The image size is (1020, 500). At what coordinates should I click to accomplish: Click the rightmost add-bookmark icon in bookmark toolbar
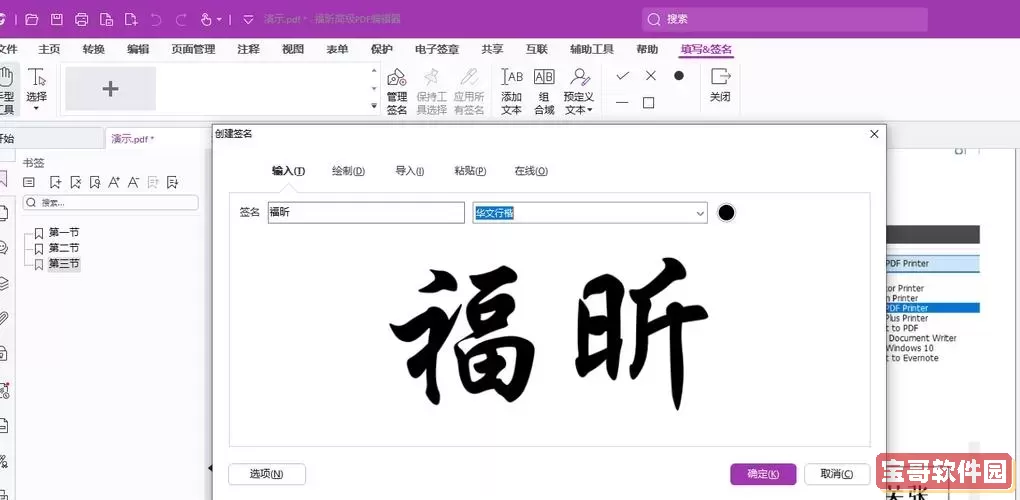(172, 182)
